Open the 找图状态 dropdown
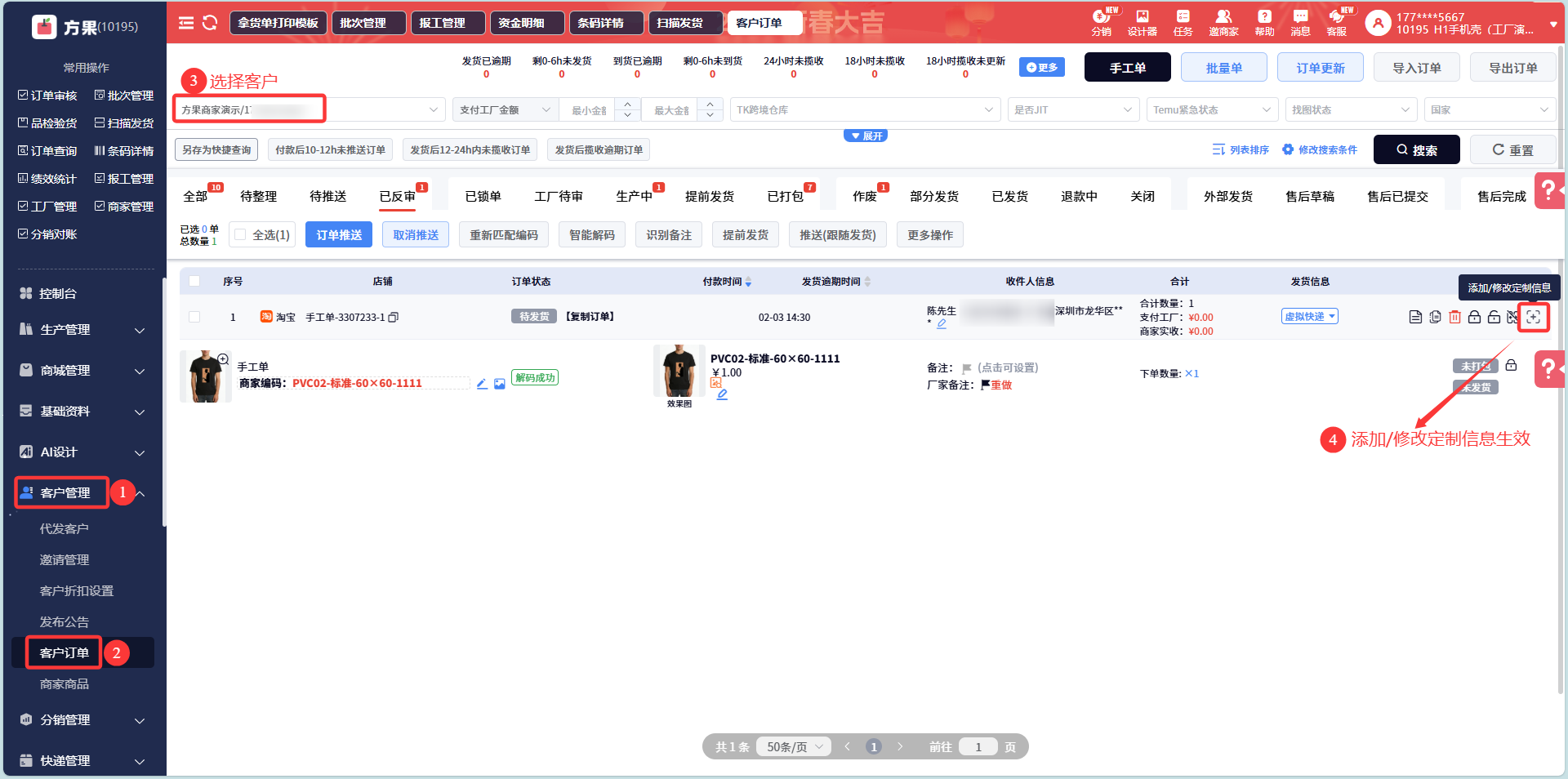Image resolution: width=1568 pixels, height=779 pixels. click(x=1352, y=109)
